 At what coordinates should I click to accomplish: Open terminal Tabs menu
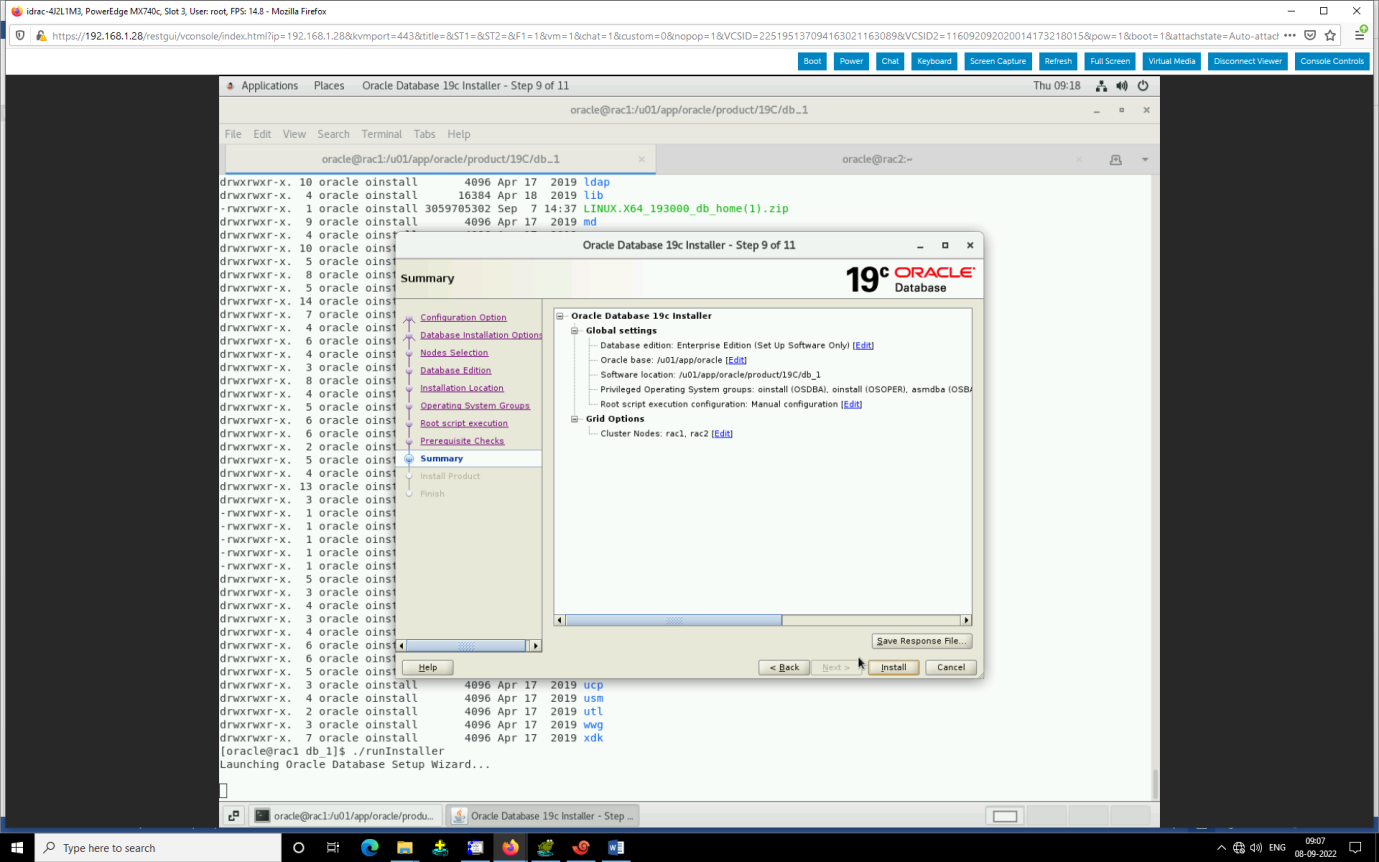[425, 134]
